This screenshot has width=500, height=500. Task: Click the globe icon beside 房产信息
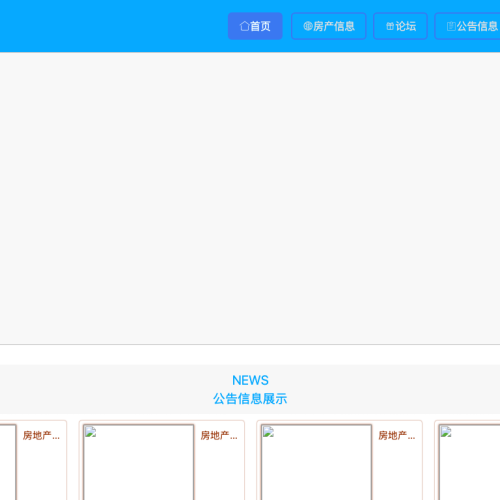(308, 26)
